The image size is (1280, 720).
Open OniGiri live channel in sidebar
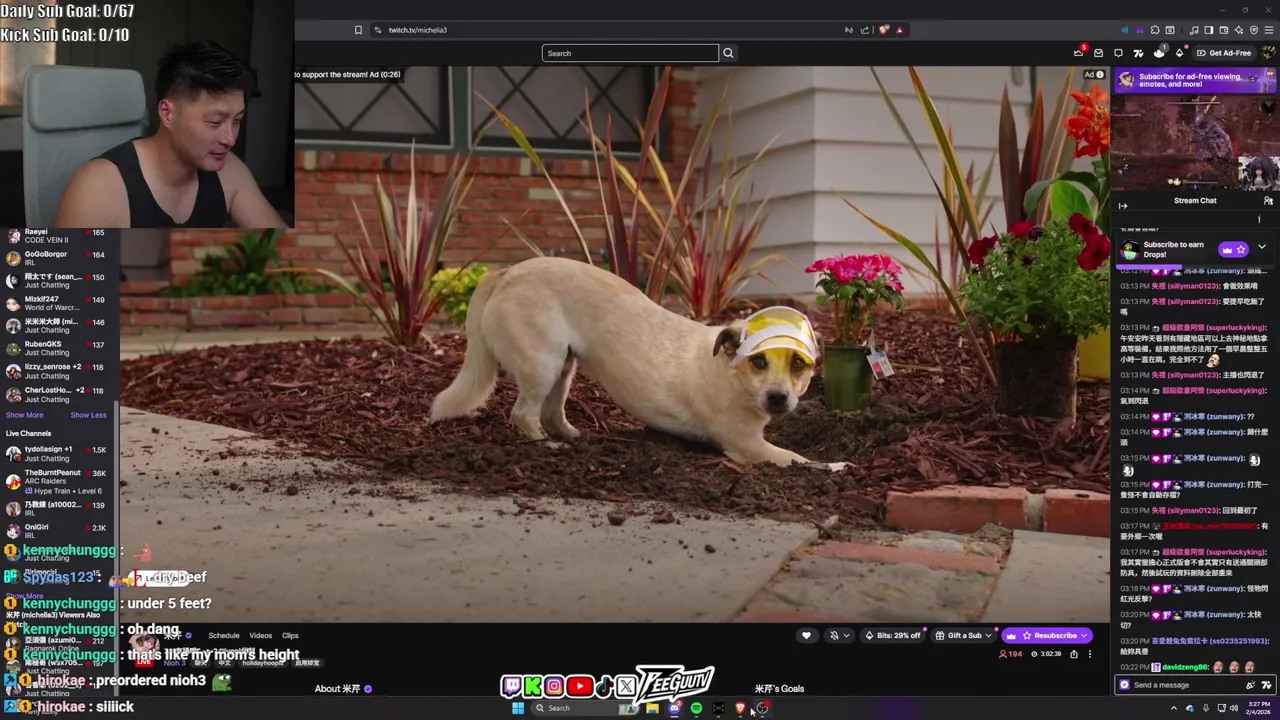57,531
